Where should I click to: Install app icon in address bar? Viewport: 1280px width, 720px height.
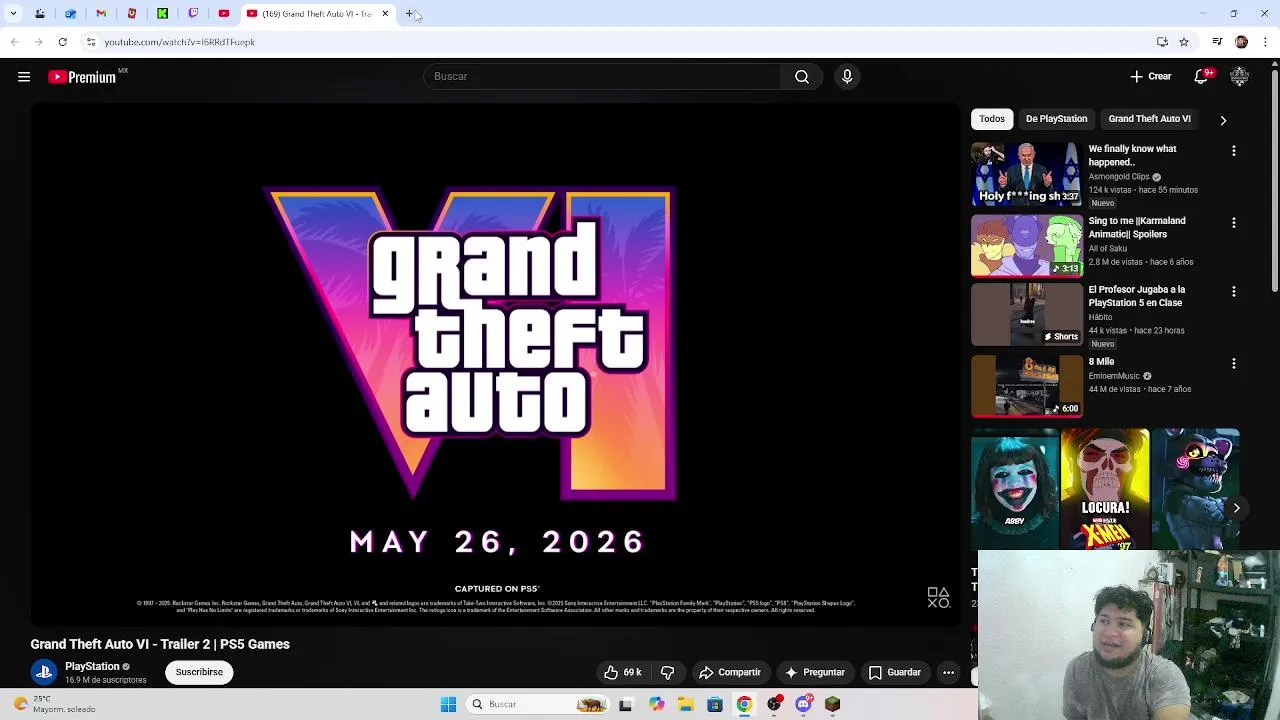pyautogui.click(x=1162, y=42)
